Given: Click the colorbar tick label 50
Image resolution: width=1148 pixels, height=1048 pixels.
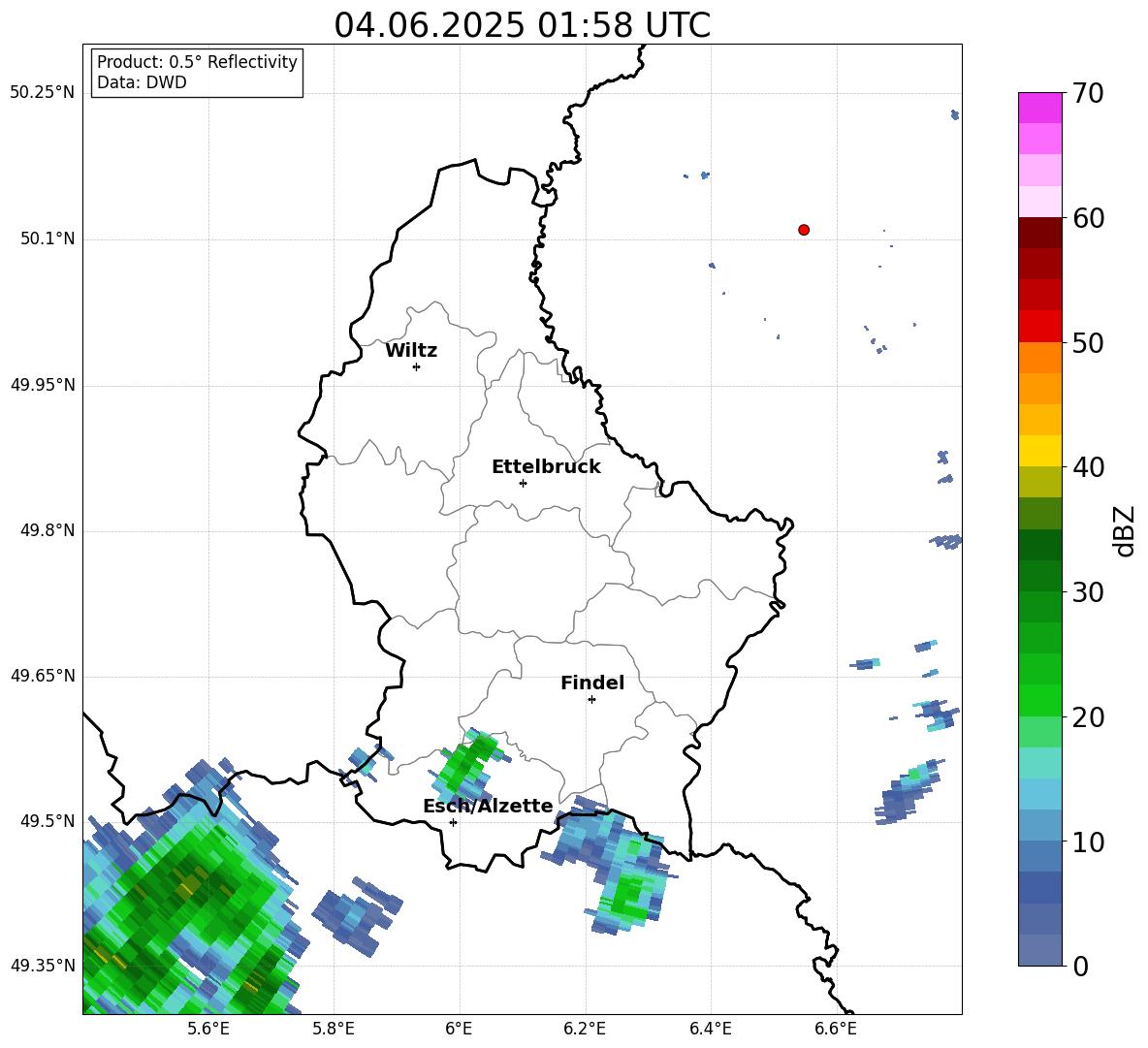Looking at the screenshot, I should [x=1088, y=342].
